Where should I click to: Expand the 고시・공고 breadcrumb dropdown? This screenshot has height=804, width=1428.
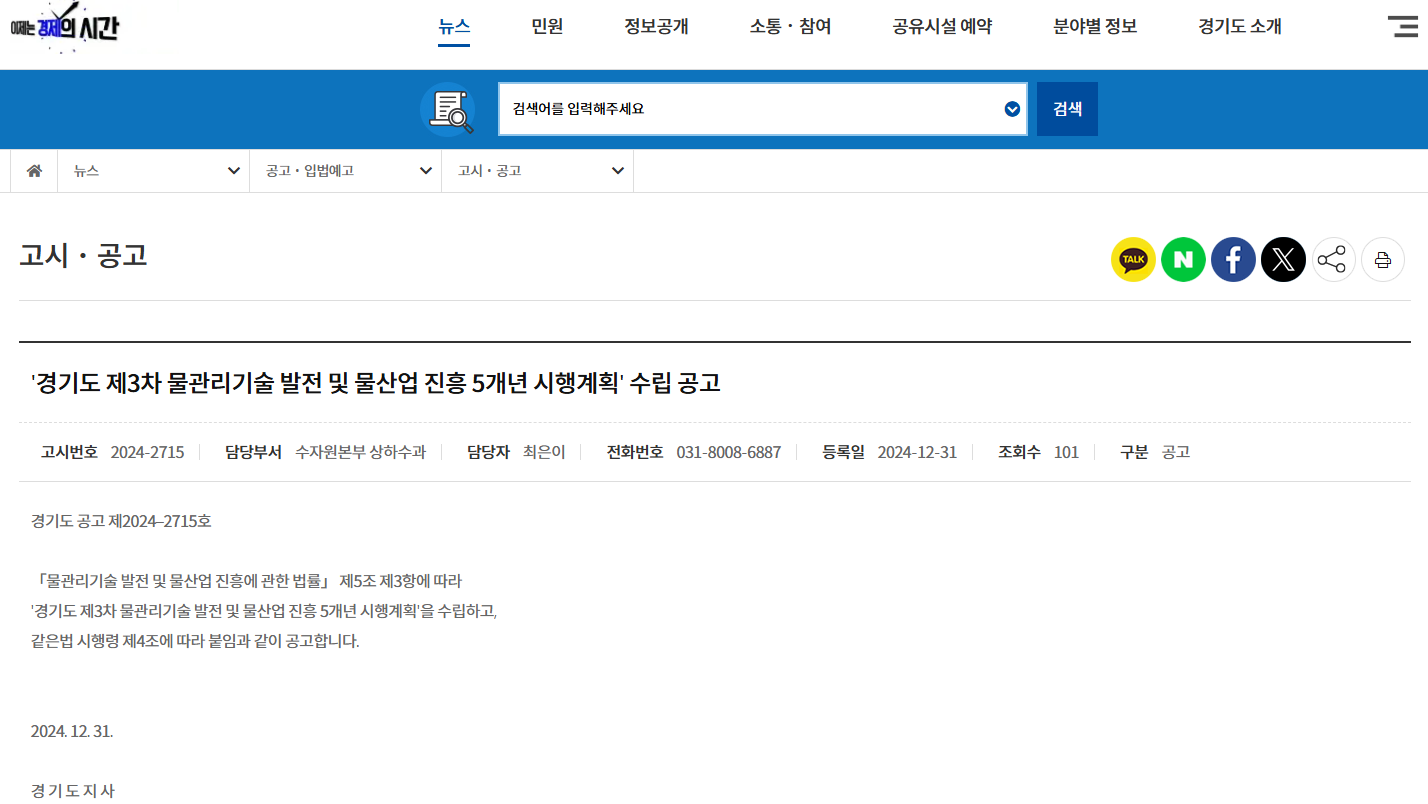[537, 171]
